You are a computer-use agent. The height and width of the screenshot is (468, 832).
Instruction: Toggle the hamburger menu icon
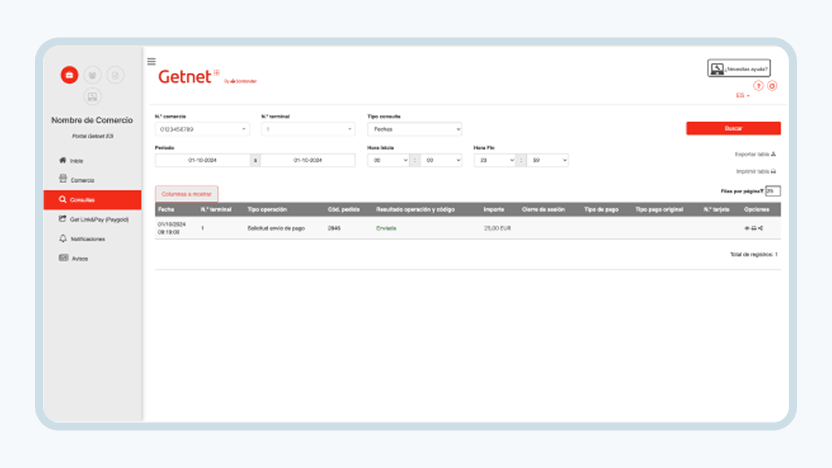coord(151,62)
